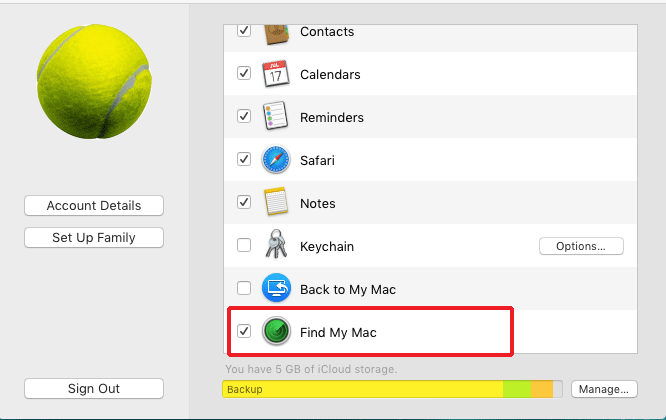Click Set Up Family button
The height and width of the screenshot is (420, 666).
click(94, 238)
